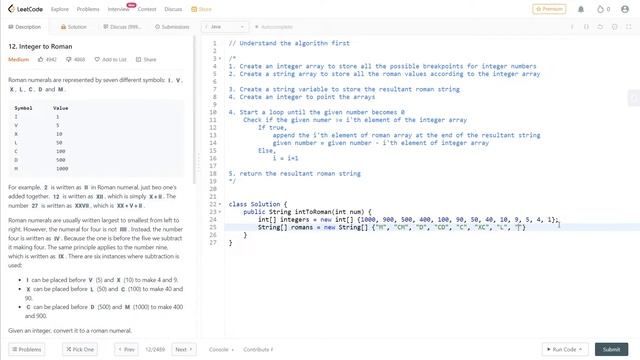Switch to the Submissions tab
The width and height of the screenshot is (640, 360).
[x=172, y=27]
